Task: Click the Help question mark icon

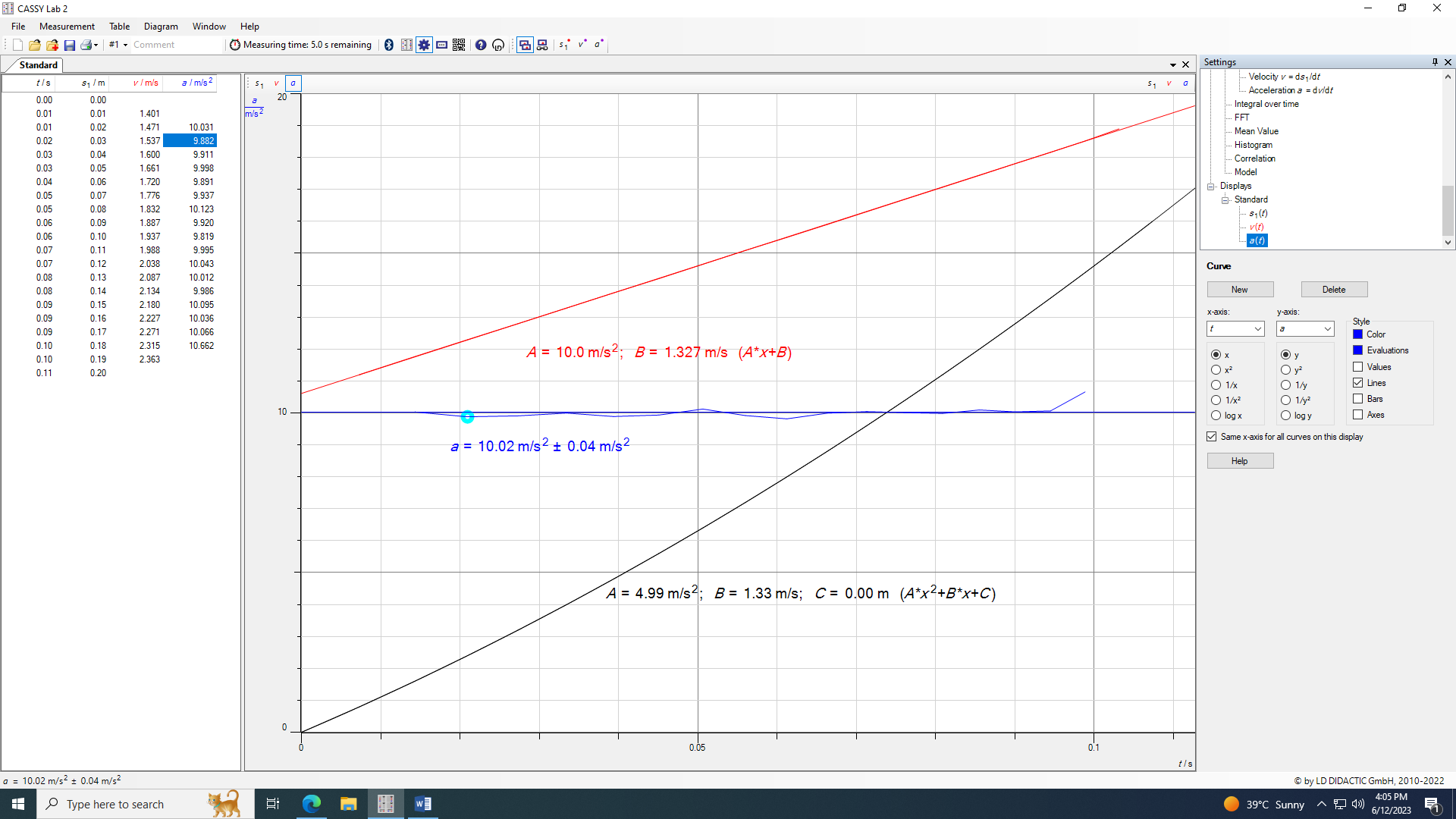Action: (x=480, y=45)
